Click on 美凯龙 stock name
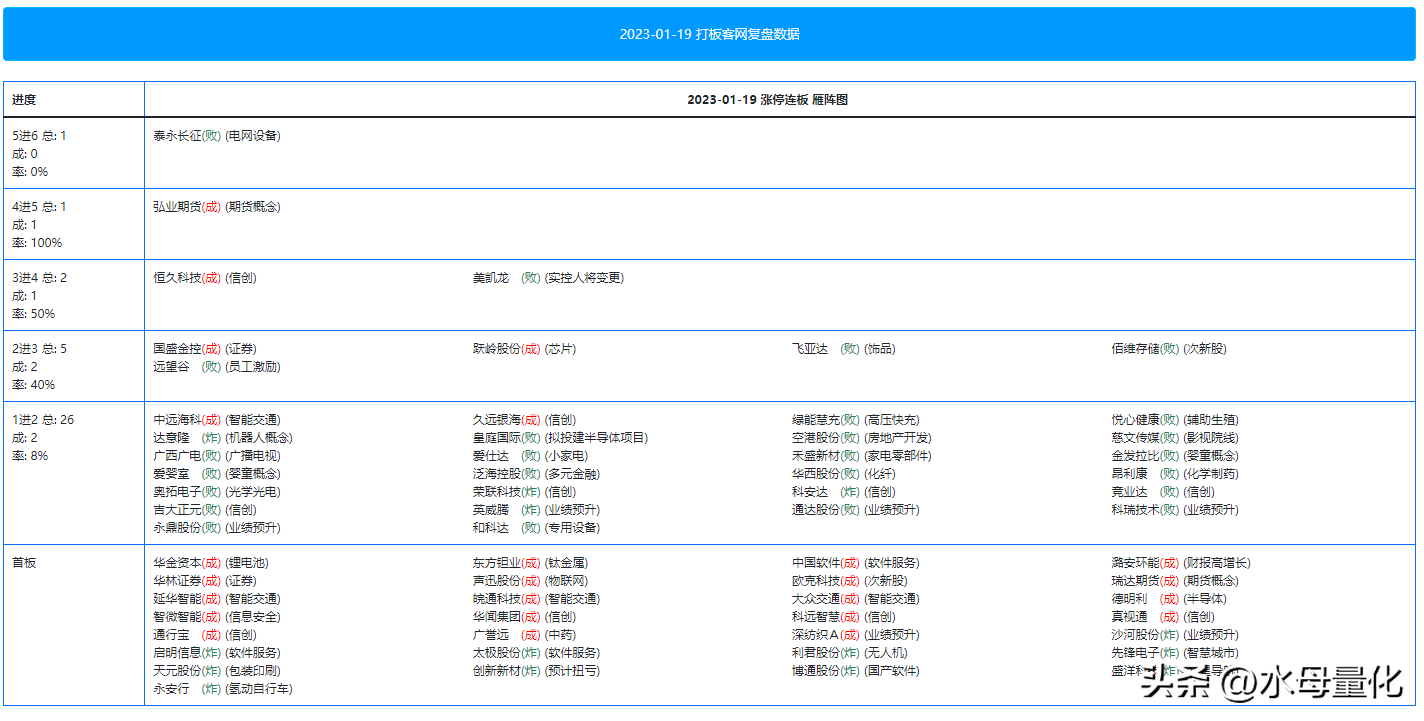Viewport: 1424px width, 721px height. [491, 278]
